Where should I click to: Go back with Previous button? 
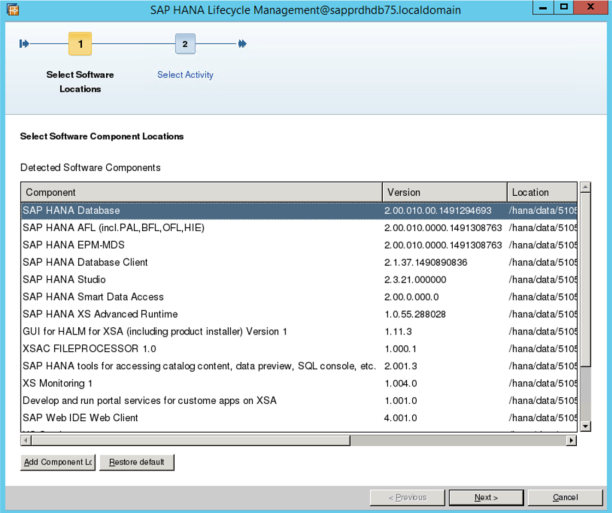pos(407,497)
